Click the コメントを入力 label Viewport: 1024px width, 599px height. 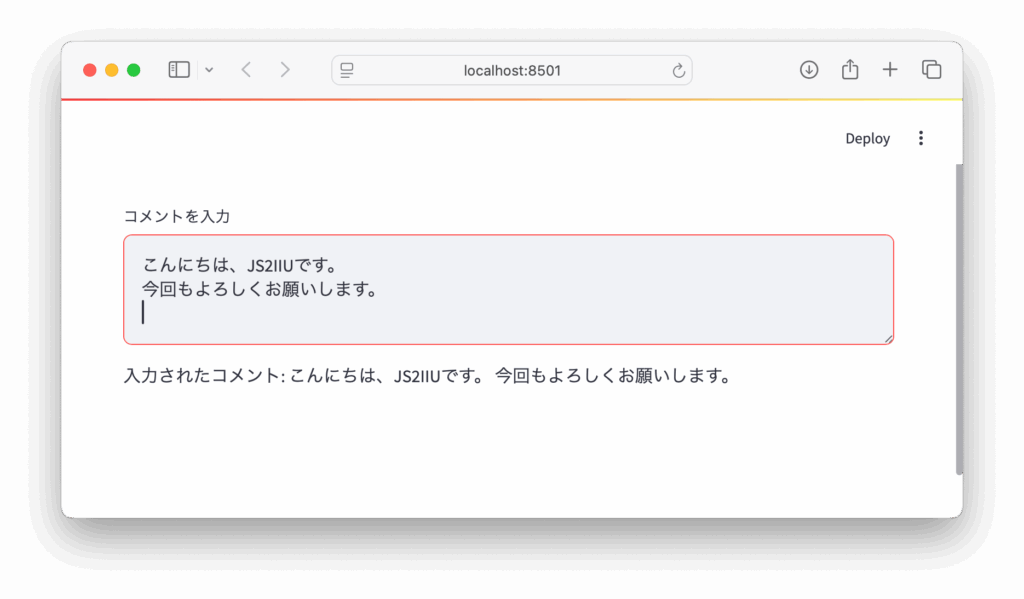[177, 216]
